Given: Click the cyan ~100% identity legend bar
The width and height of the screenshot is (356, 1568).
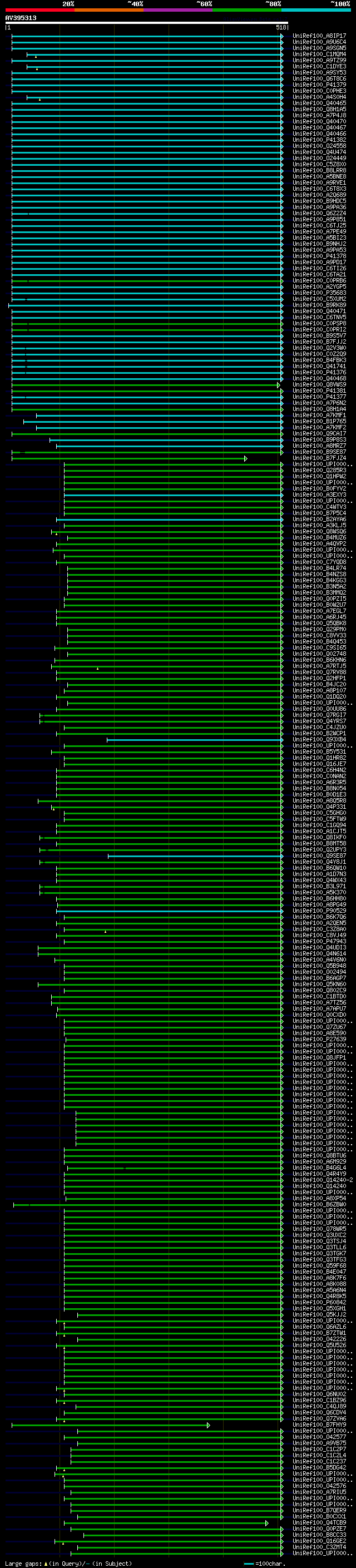Looking at the screenshot, I should click(x=315, y=10).
